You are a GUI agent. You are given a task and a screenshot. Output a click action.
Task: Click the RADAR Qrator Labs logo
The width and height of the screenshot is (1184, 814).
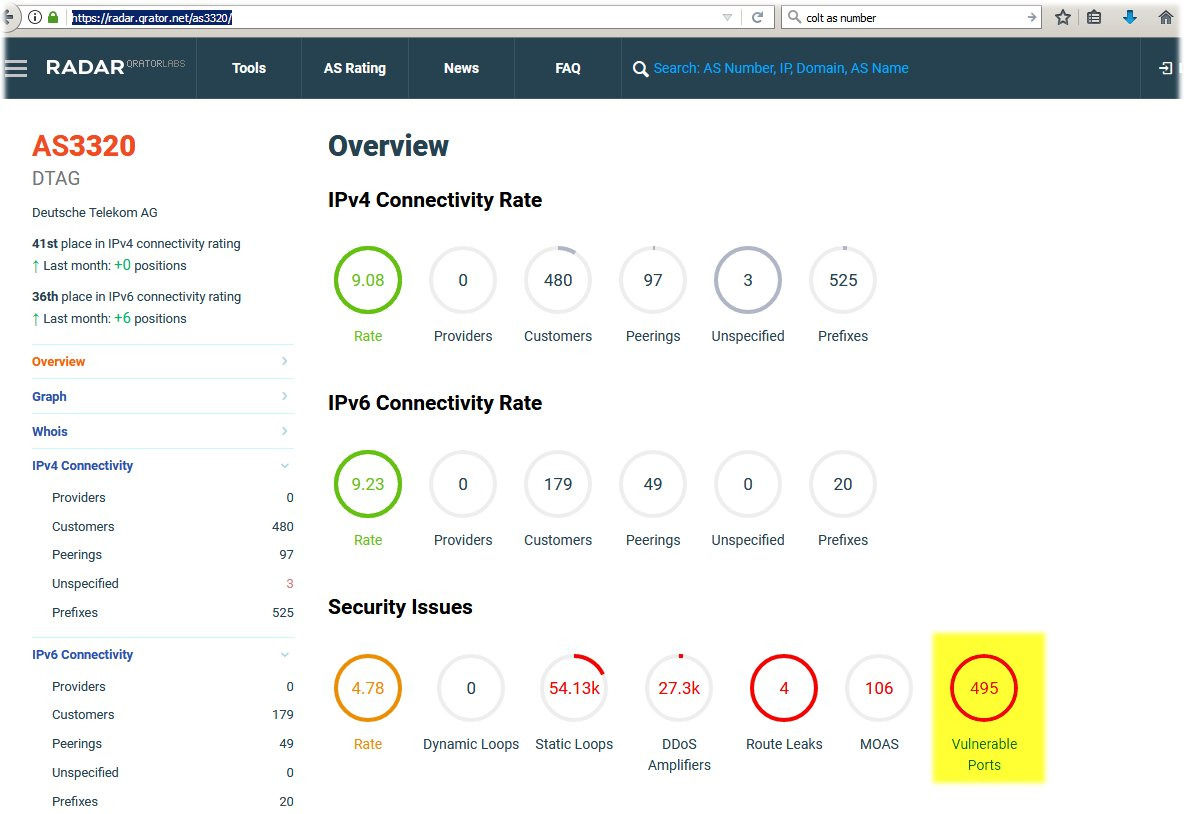(116, 67)
